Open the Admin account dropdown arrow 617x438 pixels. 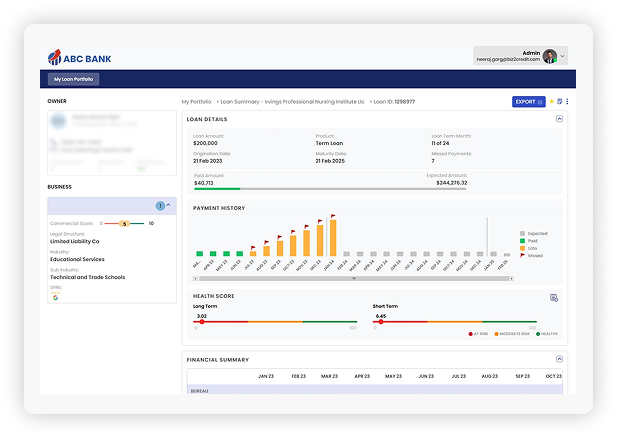click(563, 56)
